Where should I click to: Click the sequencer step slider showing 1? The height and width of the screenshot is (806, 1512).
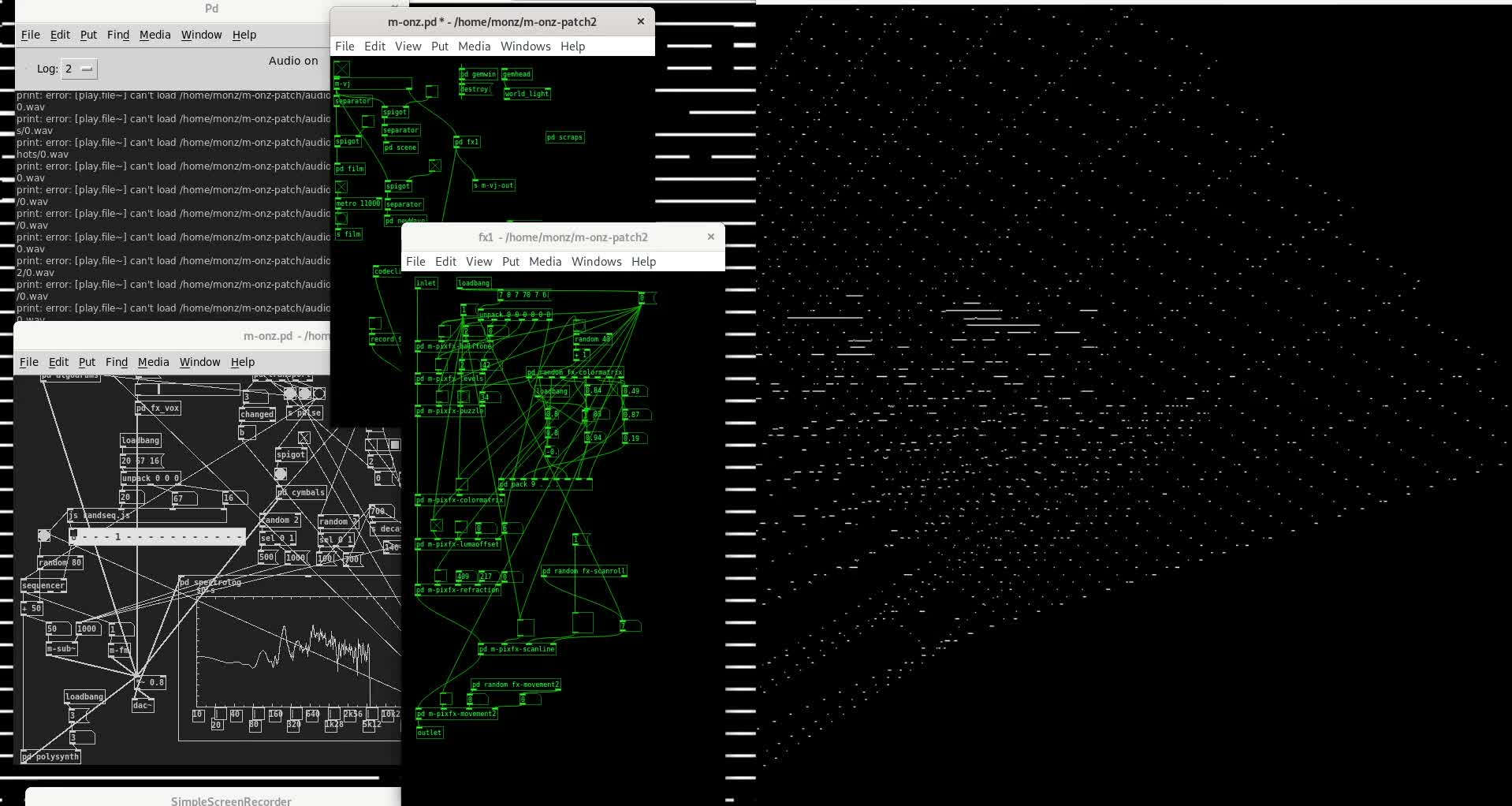pyautogui.click(x=158, y=537)
